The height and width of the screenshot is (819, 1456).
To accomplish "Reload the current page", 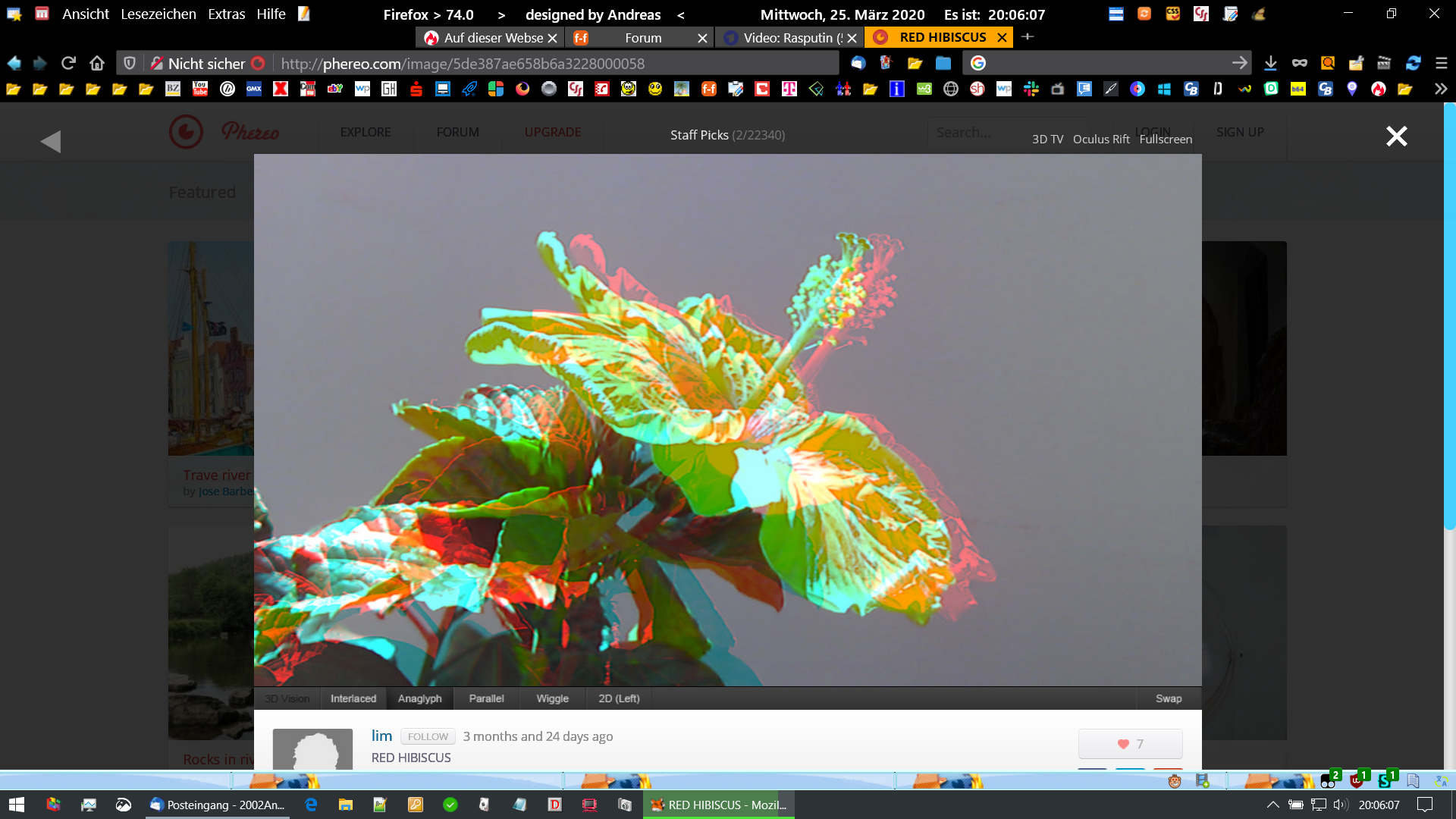I will (68, 63).
